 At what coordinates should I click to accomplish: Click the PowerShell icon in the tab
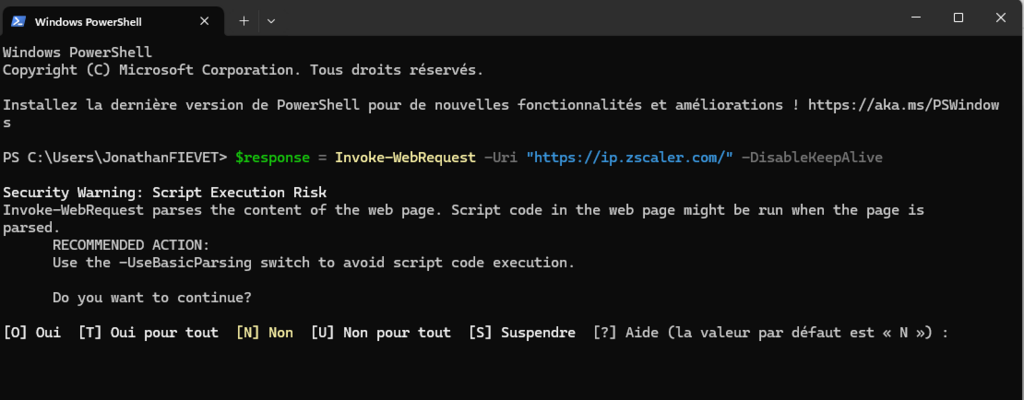coord(19,19)
